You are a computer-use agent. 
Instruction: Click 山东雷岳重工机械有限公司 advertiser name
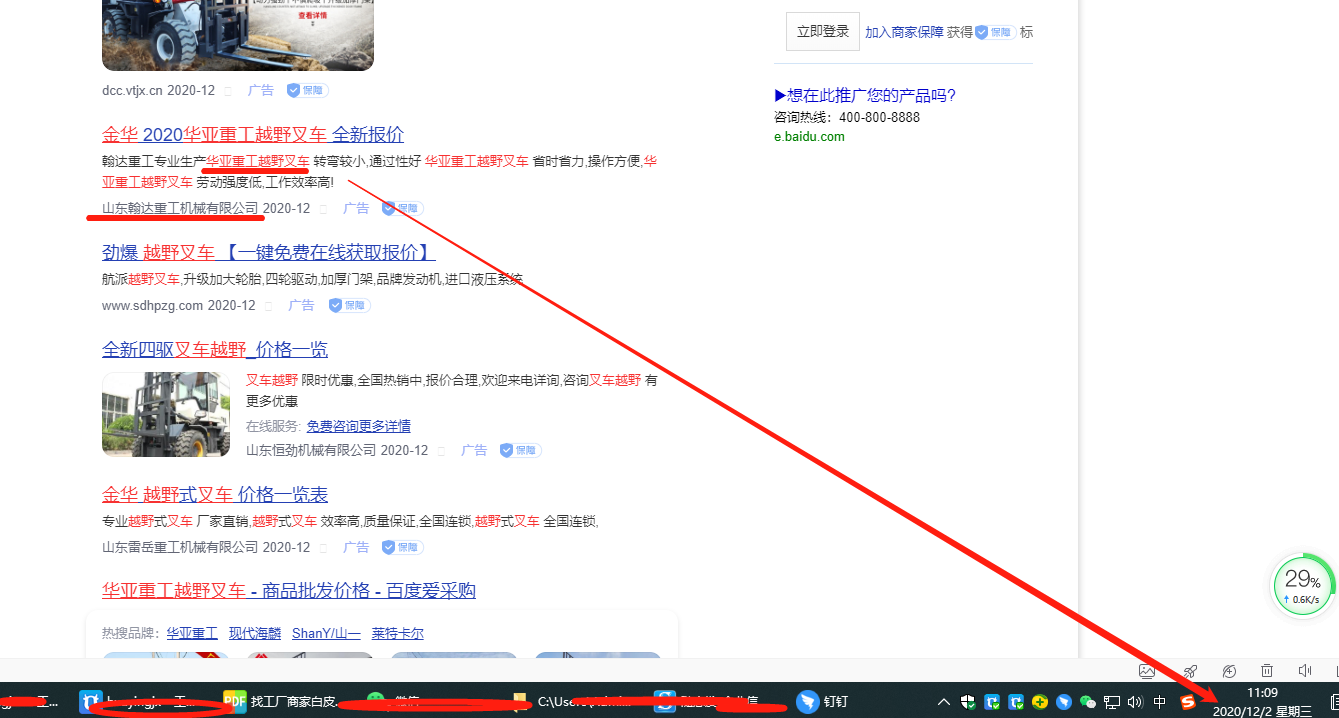coord(180,548)
